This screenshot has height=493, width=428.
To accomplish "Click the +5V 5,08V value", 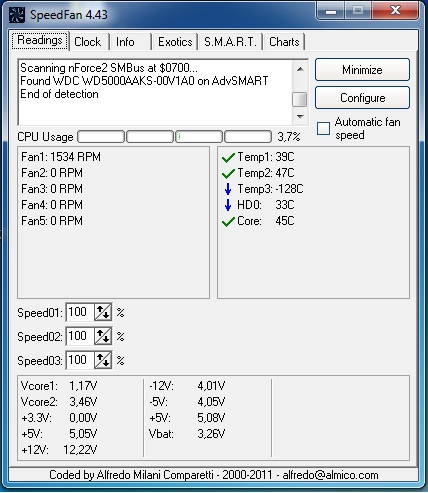I will [211, 418].
